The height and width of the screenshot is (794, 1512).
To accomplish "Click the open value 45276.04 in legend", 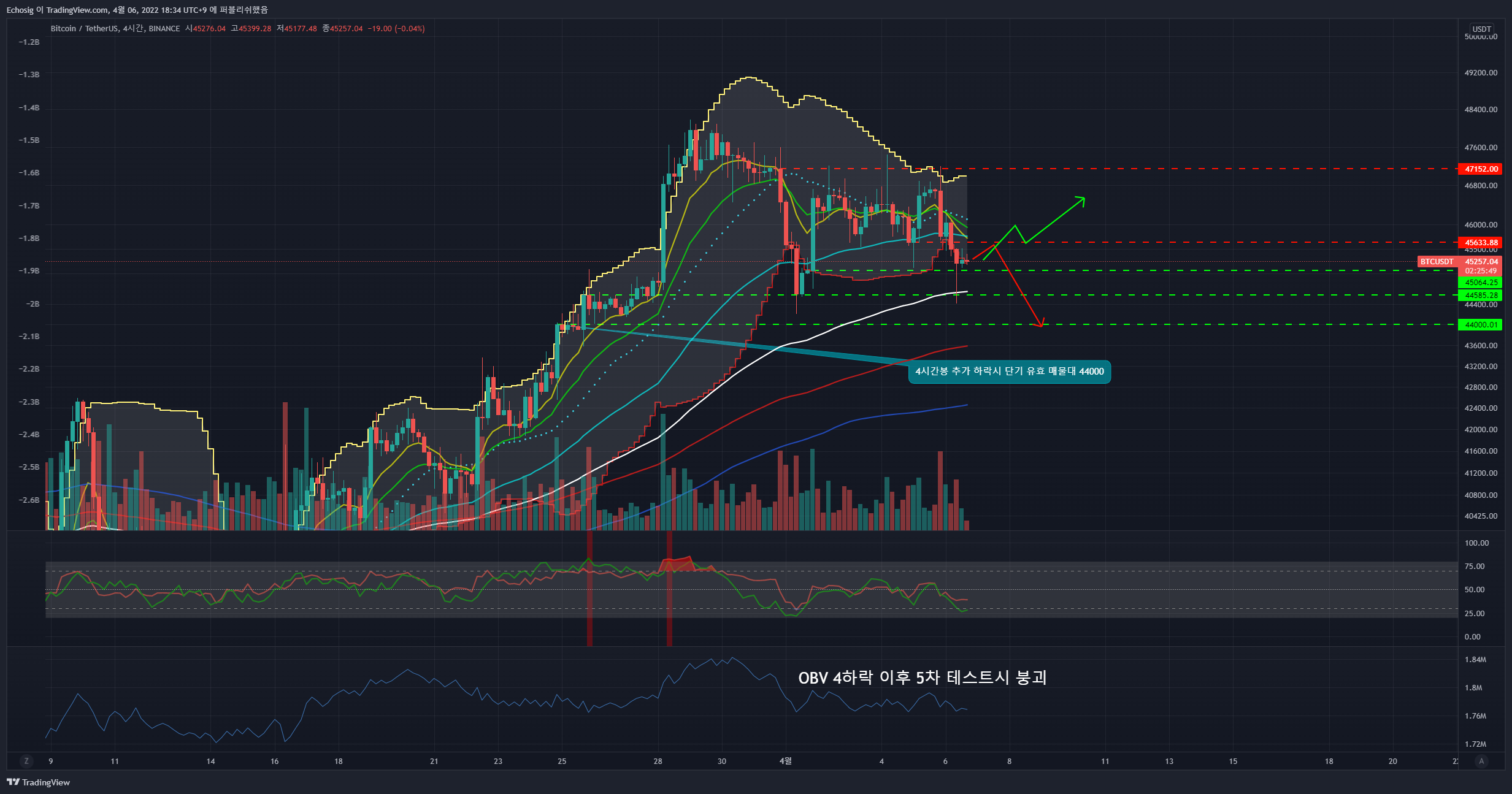I will (x=209, y=29).
